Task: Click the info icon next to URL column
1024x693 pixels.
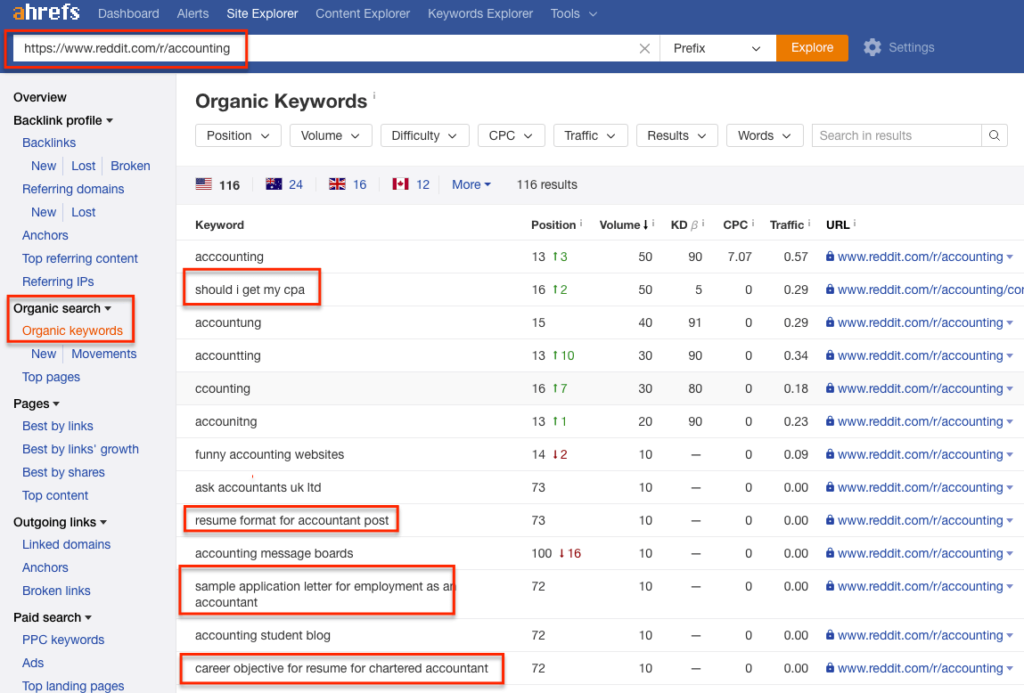Action: [x=854, y=223]
